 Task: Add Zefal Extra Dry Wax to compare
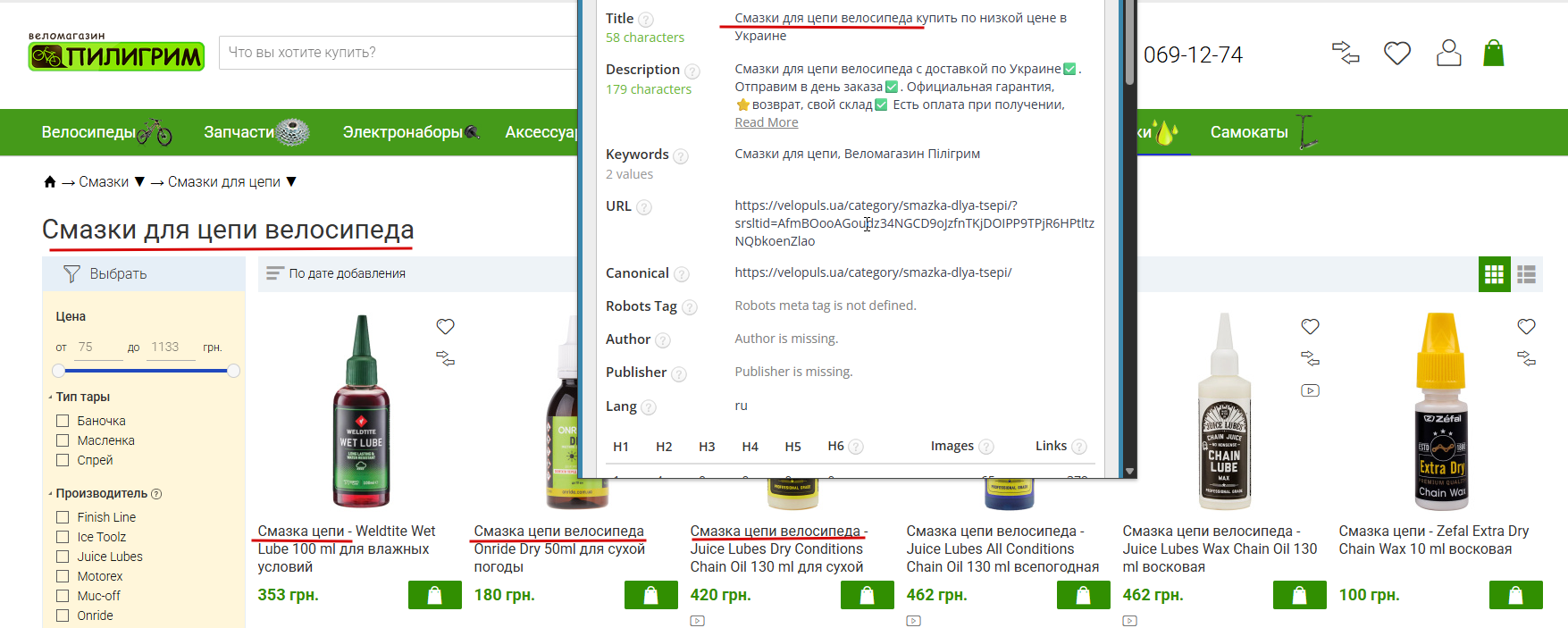point(1526,359)
